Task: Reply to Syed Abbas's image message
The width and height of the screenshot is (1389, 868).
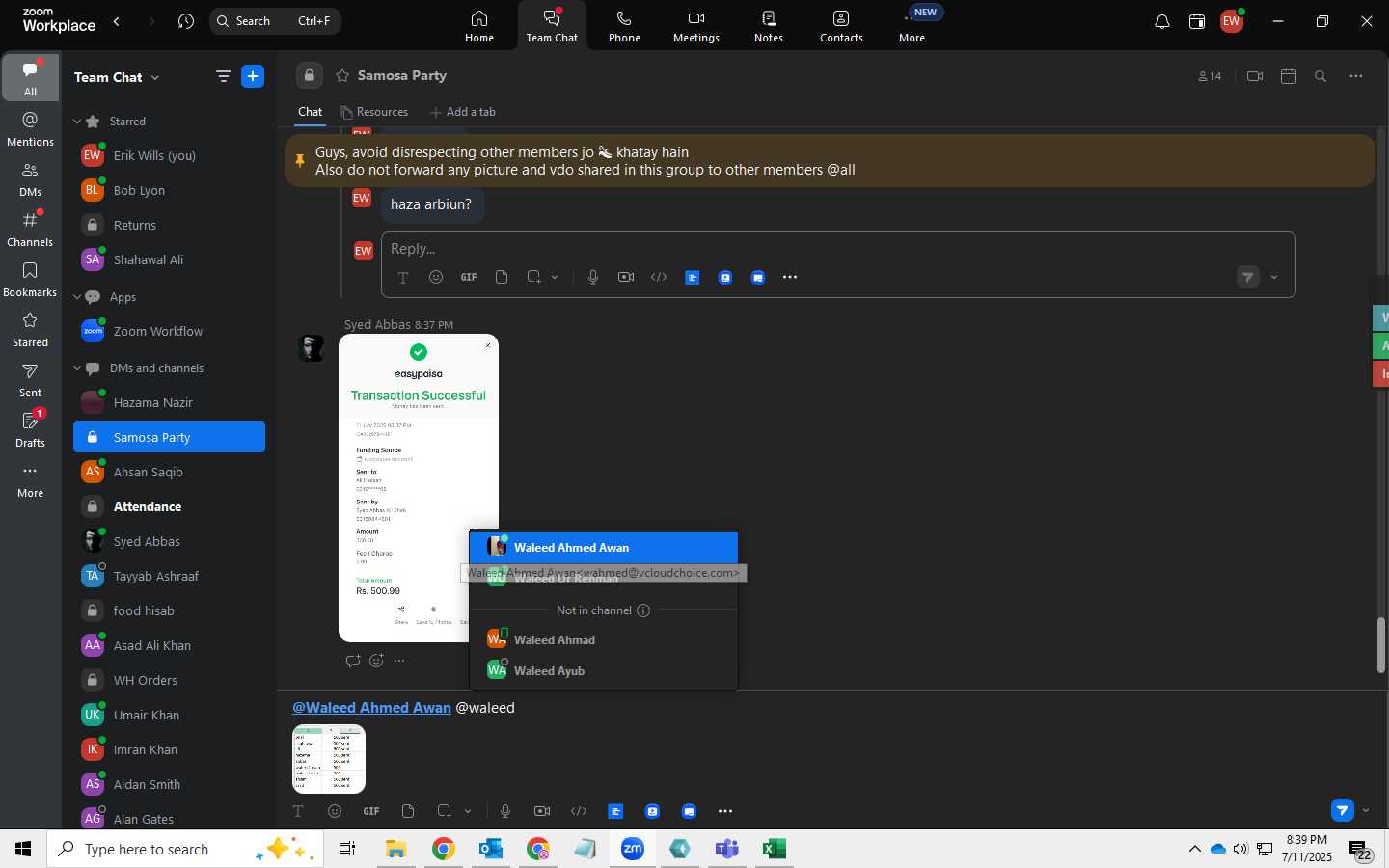Action: point(353,661)
